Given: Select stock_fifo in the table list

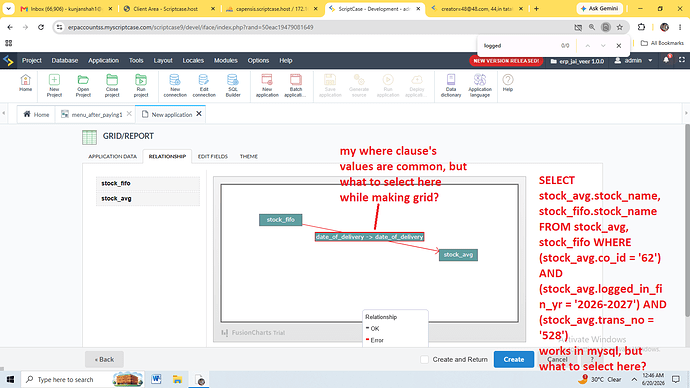Looking at the screenshot, I should pyautogui.click(x=148, y=183).
